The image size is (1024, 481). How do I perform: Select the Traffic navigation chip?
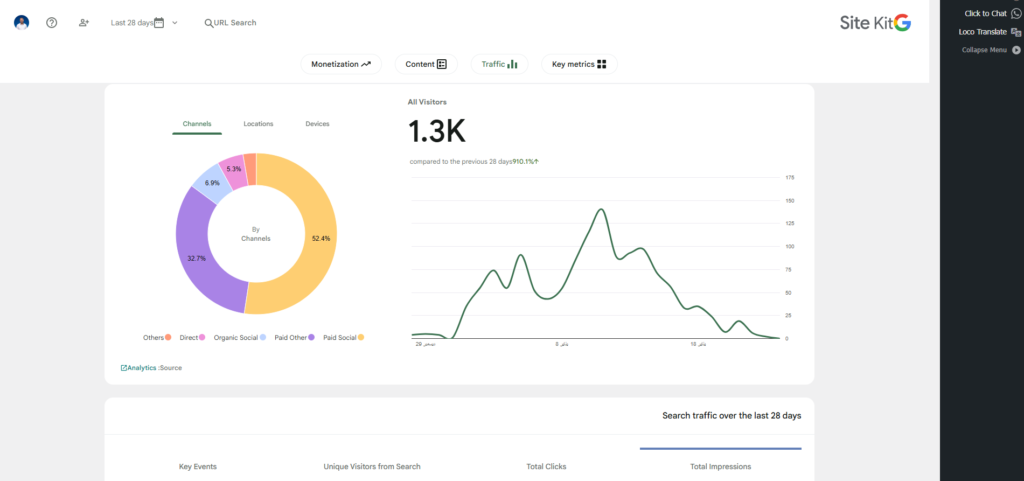click(x=499, y=64)
